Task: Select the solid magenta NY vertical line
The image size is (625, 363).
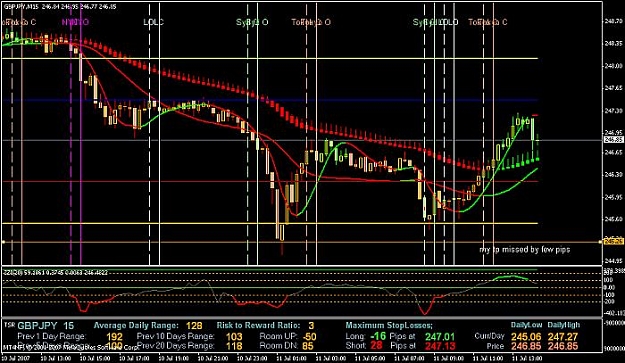Action: pyautogui.click(x=81, y=134)
